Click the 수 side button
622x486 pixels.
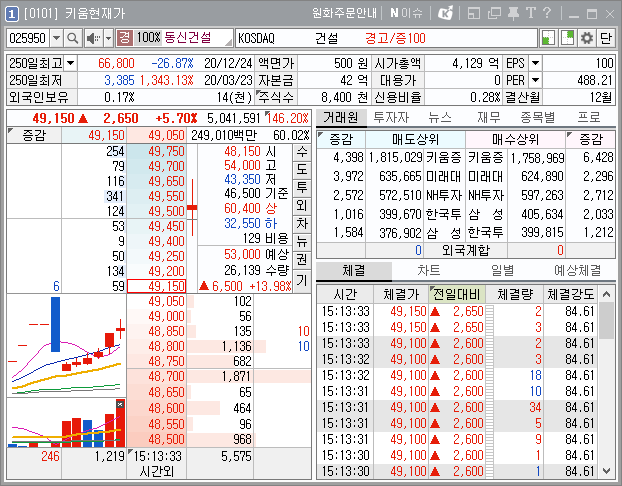click(302, 152)
